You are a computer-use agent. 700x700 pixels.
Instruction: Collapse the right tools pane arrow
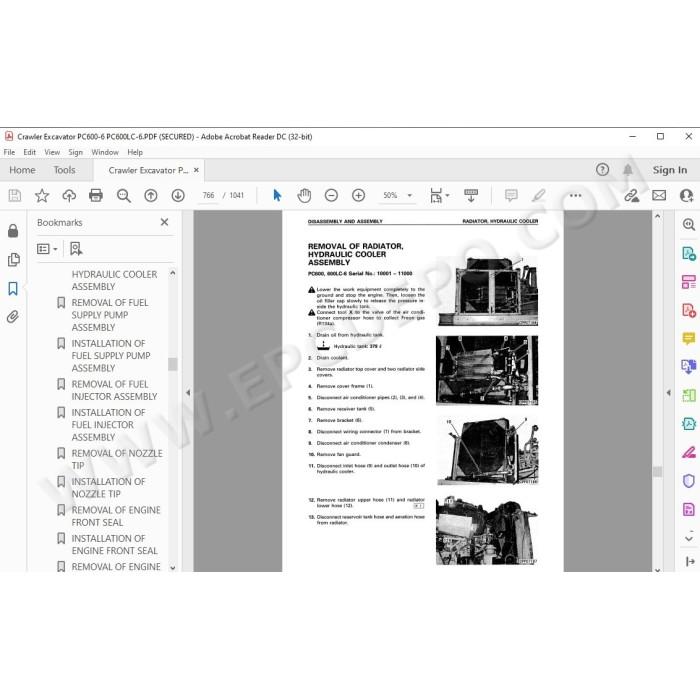click(x=668, y=393)
